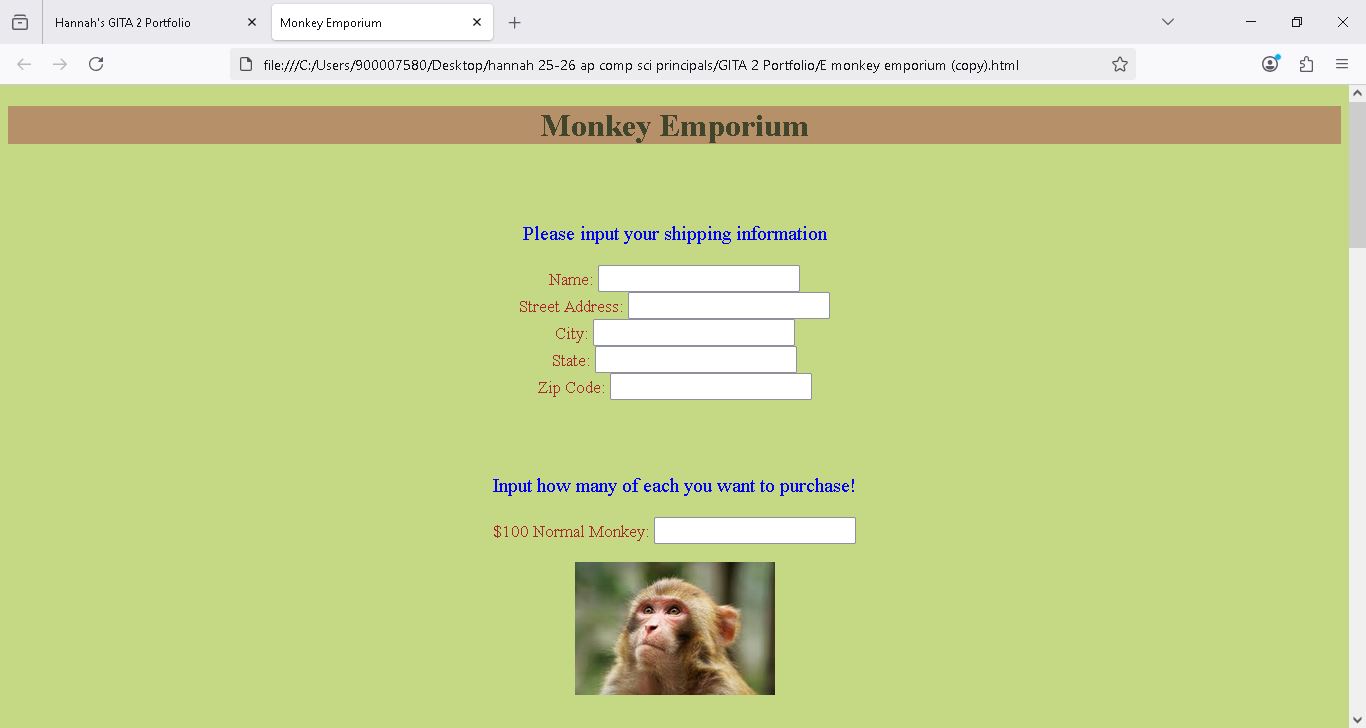Open new tab with plus icon
The image size is (1366, 728).
514,22
